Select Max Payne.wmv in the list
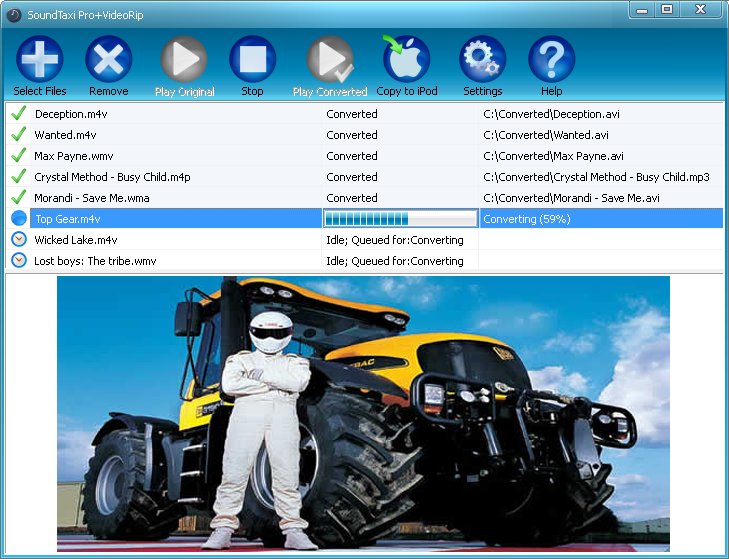 click(72, 156)
